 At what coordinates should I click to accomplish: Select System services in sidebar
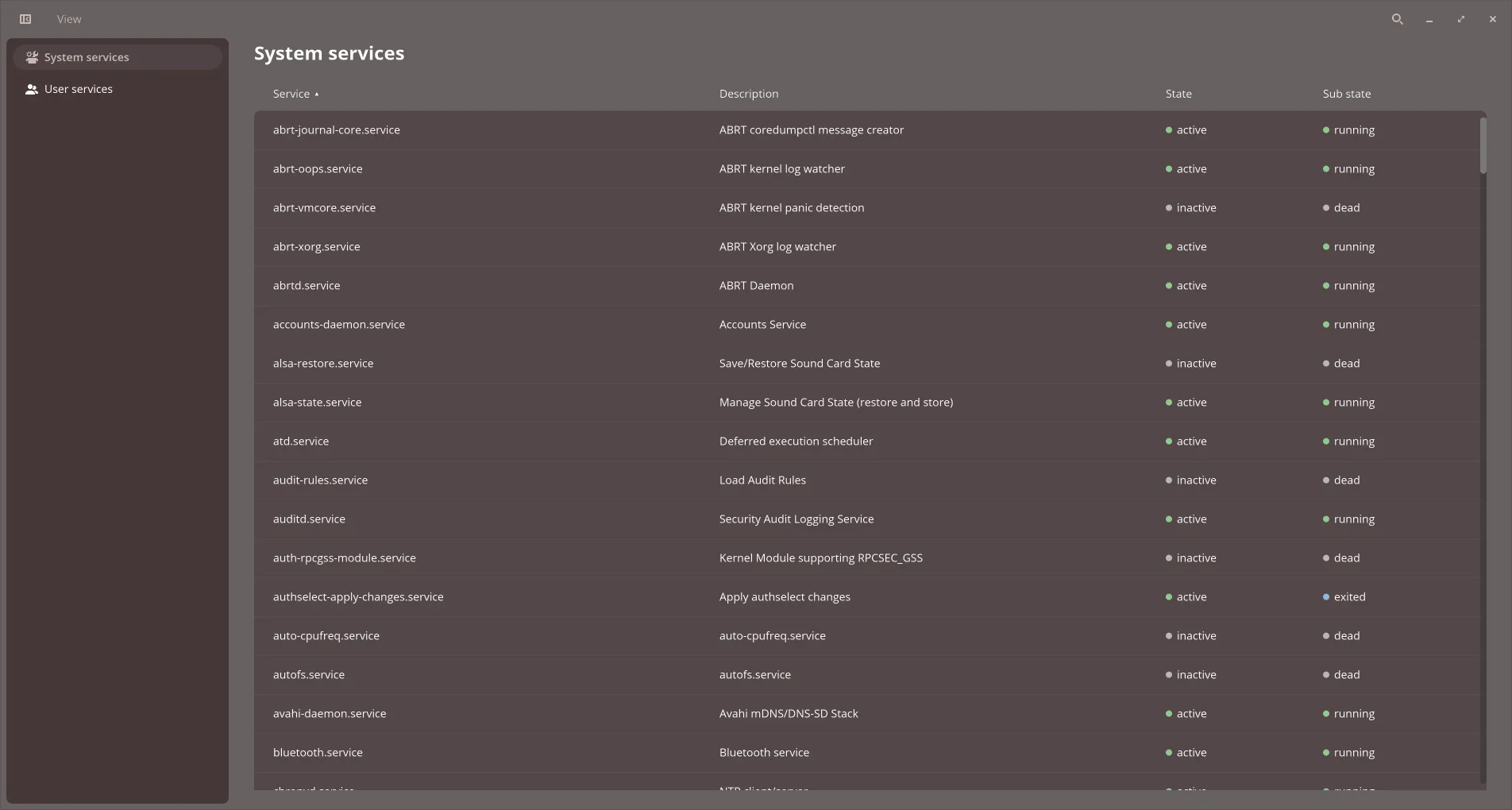pyautogui.click(x=118, y=57)
